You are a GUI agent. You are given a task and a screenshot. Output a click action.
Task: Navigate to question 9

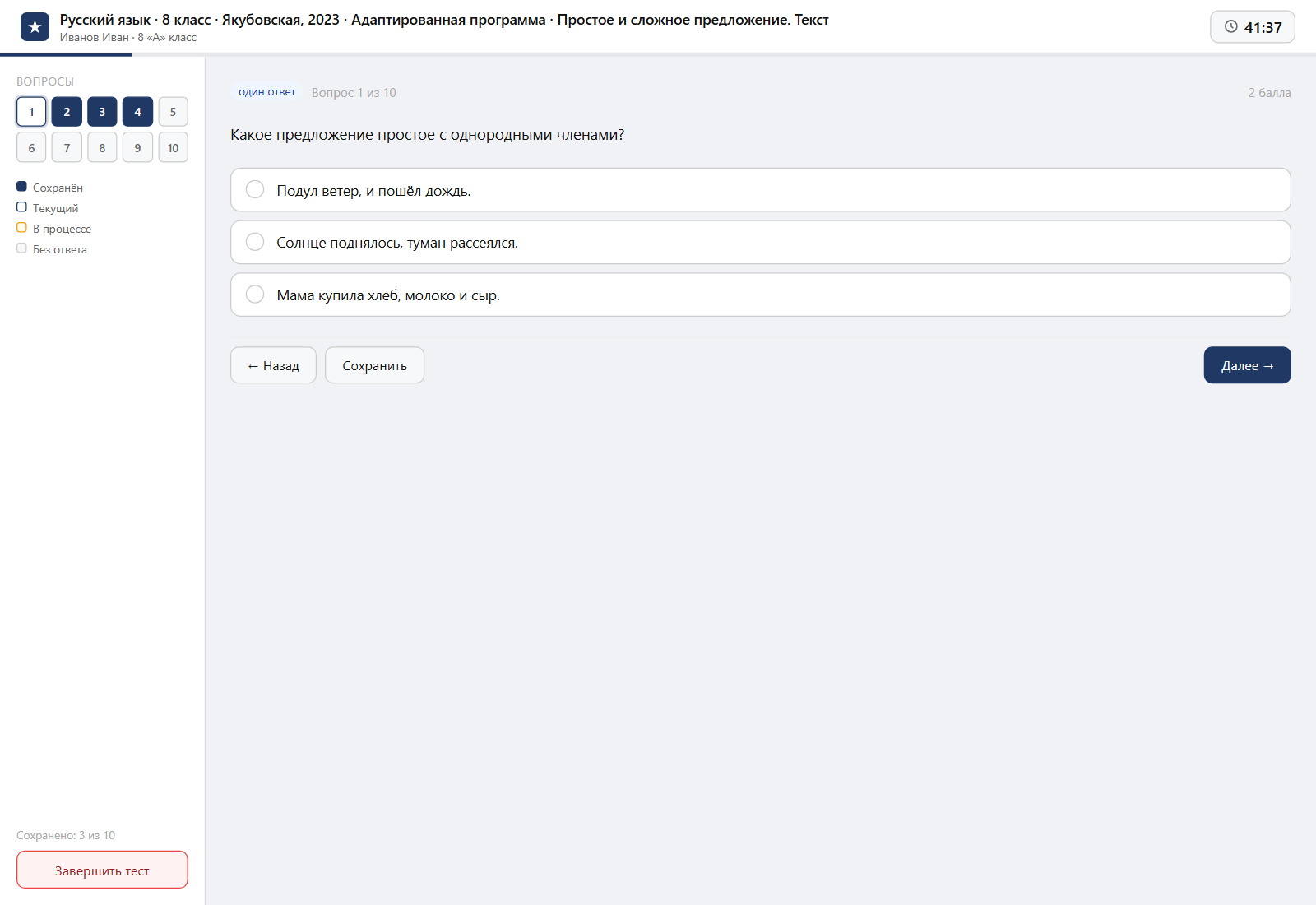pyautogui.click(x=137, y=147)
